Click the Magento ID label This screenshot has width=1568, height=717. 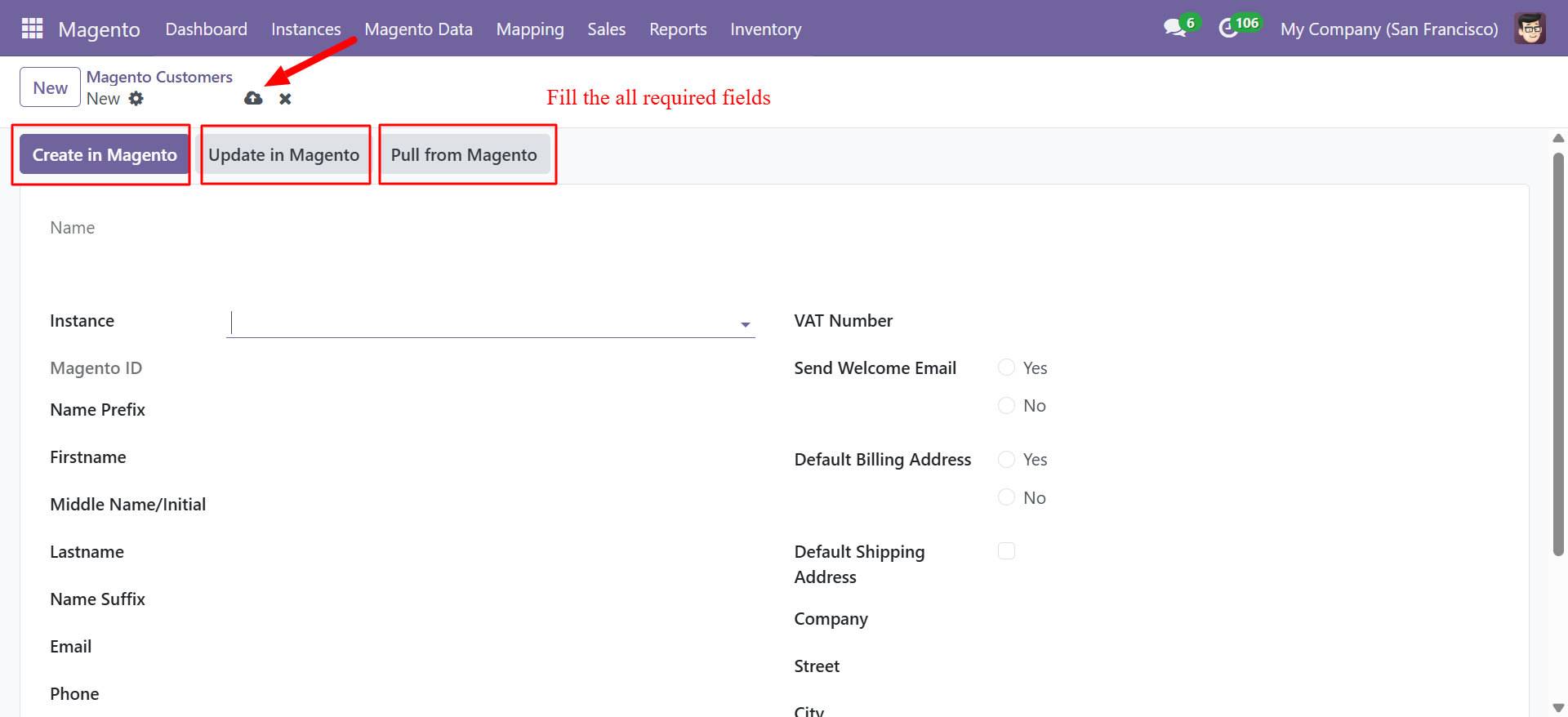[96, 368]
